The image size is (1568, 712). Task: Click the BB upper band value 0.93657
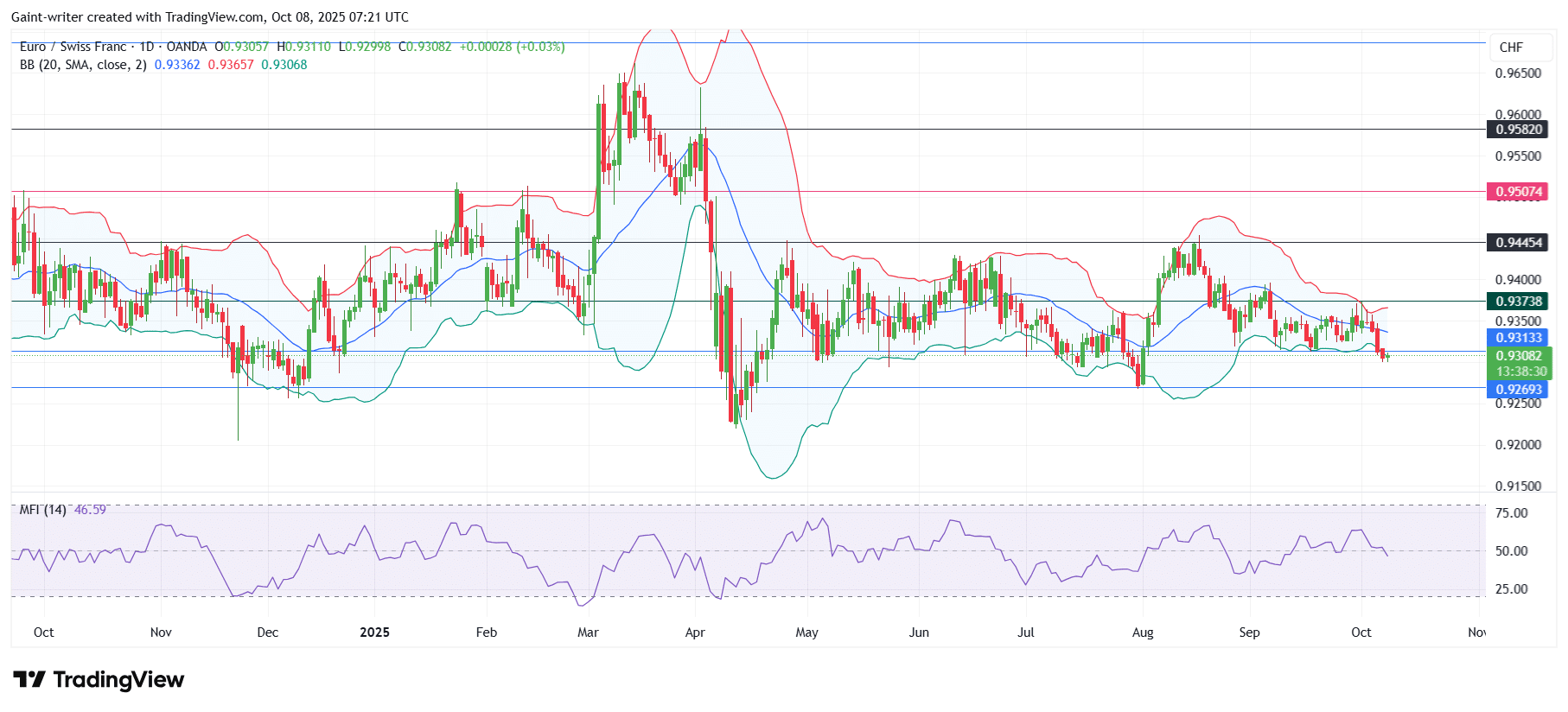pos(231,65)
